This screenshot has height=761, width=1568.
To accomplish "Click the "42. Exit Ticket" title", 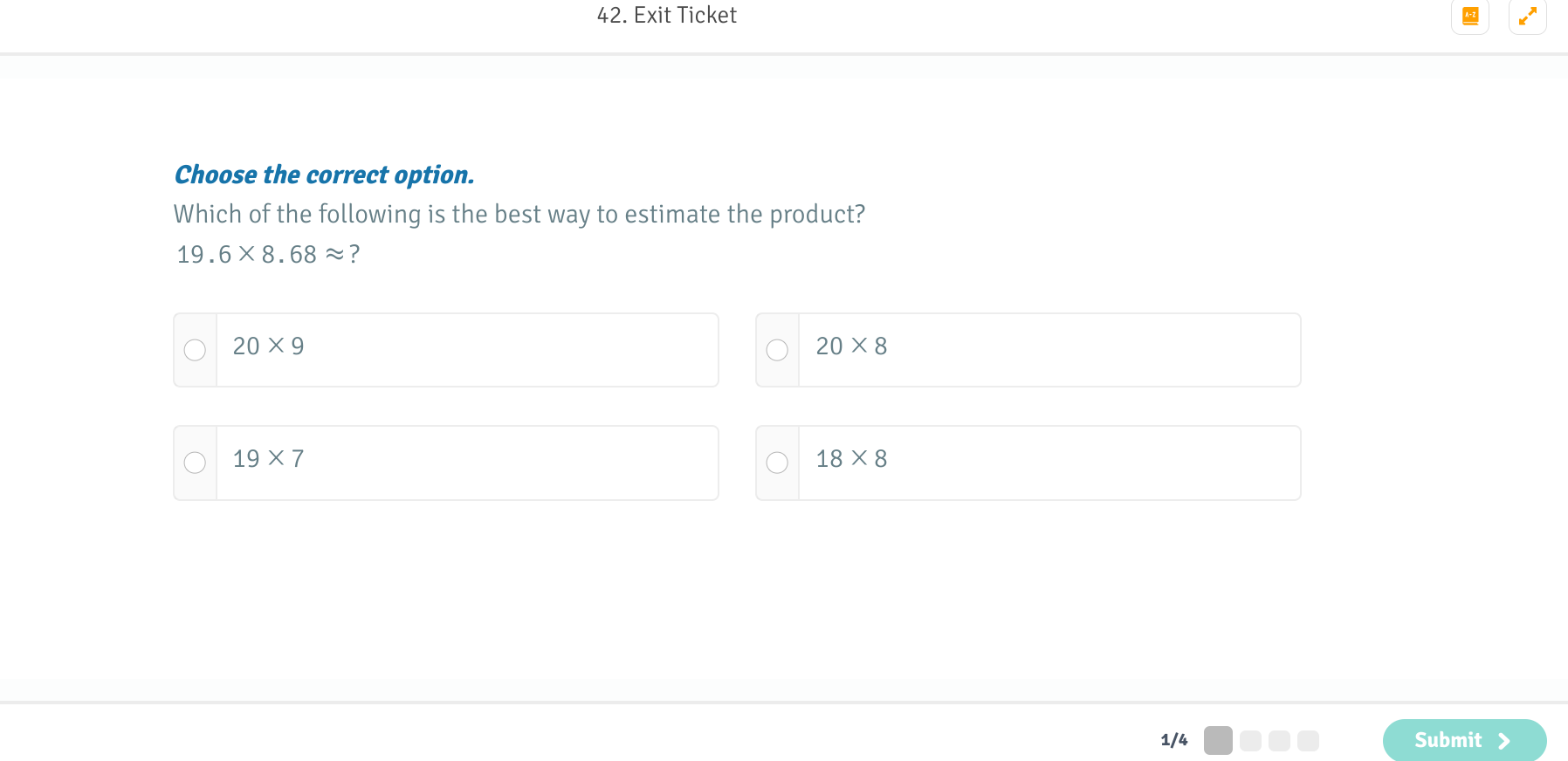I will [666, 15].
